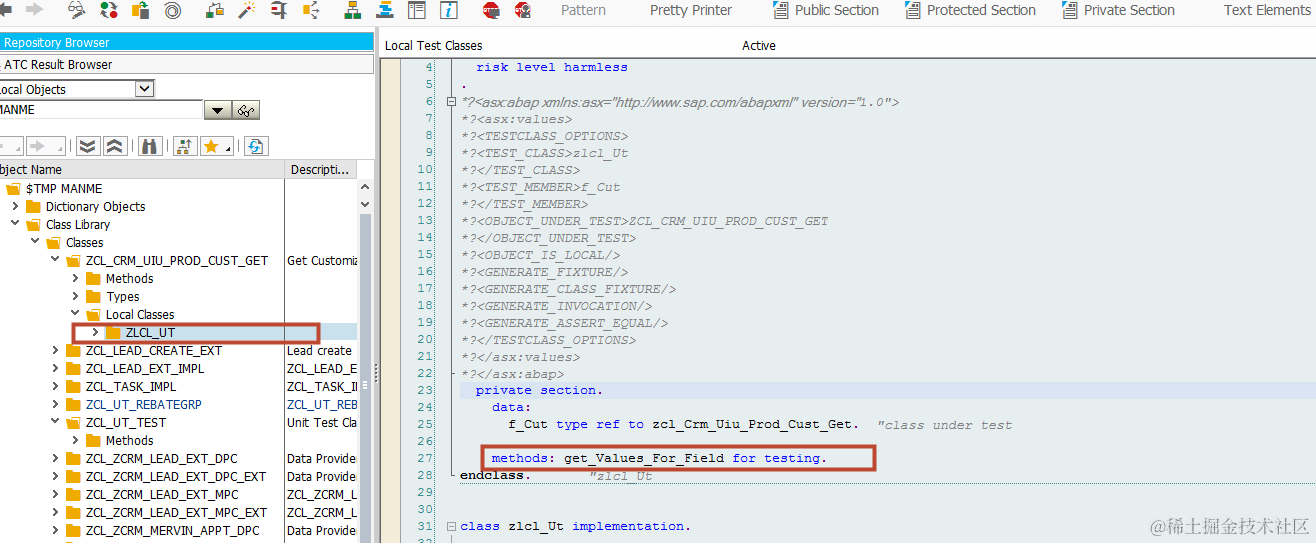Image resolution: width=1316 pixels, height=543 pixels.
Task: Click the MANME user name input field
Action: tap(101, 110)
